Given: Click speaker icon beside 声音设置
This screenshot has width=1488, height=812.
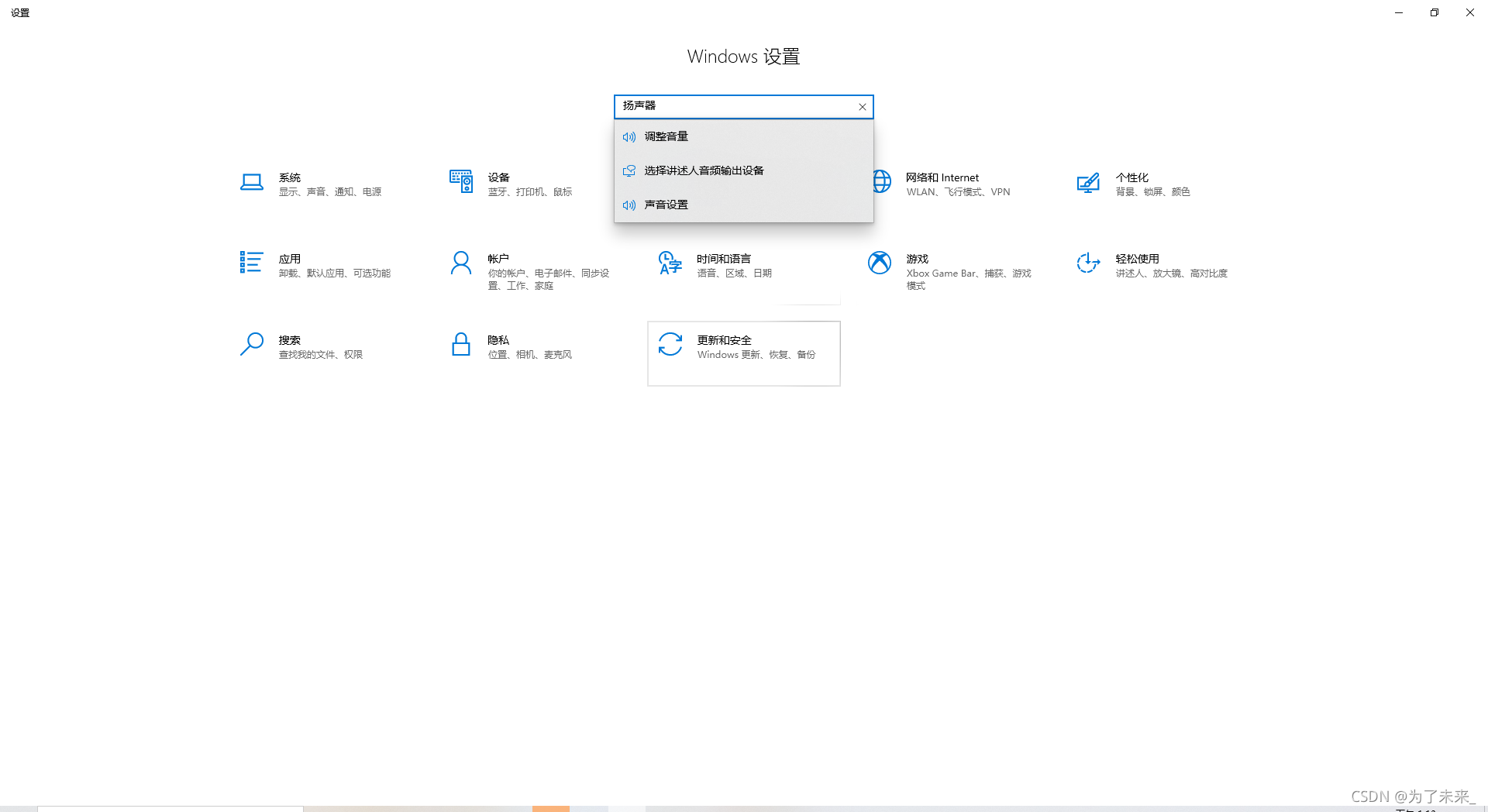Looking at the screenshot, I should (x=629, y=205).
